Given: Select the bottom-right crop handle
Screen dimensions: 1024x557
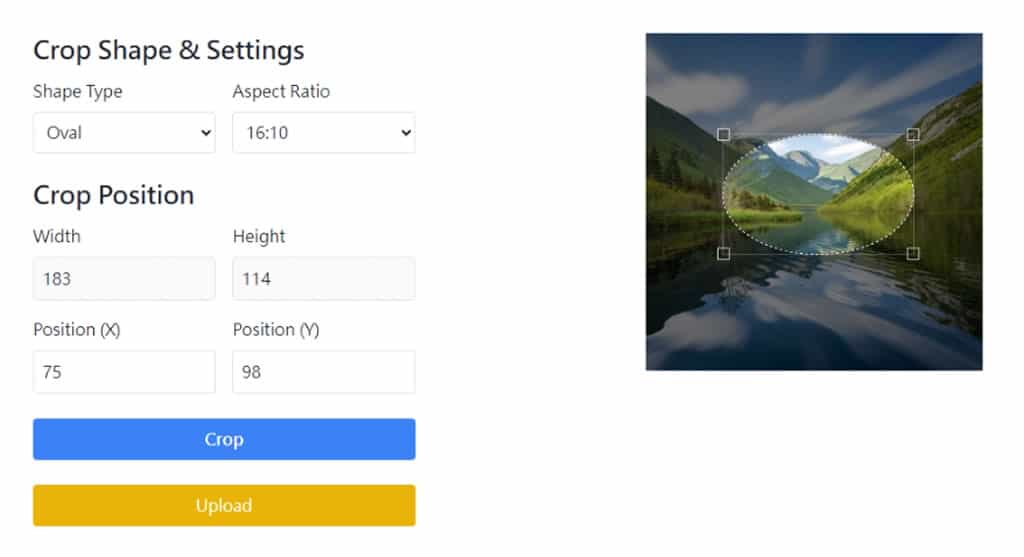Looking at the screenshot, I should pyautogui.click(x=913, y=253).
